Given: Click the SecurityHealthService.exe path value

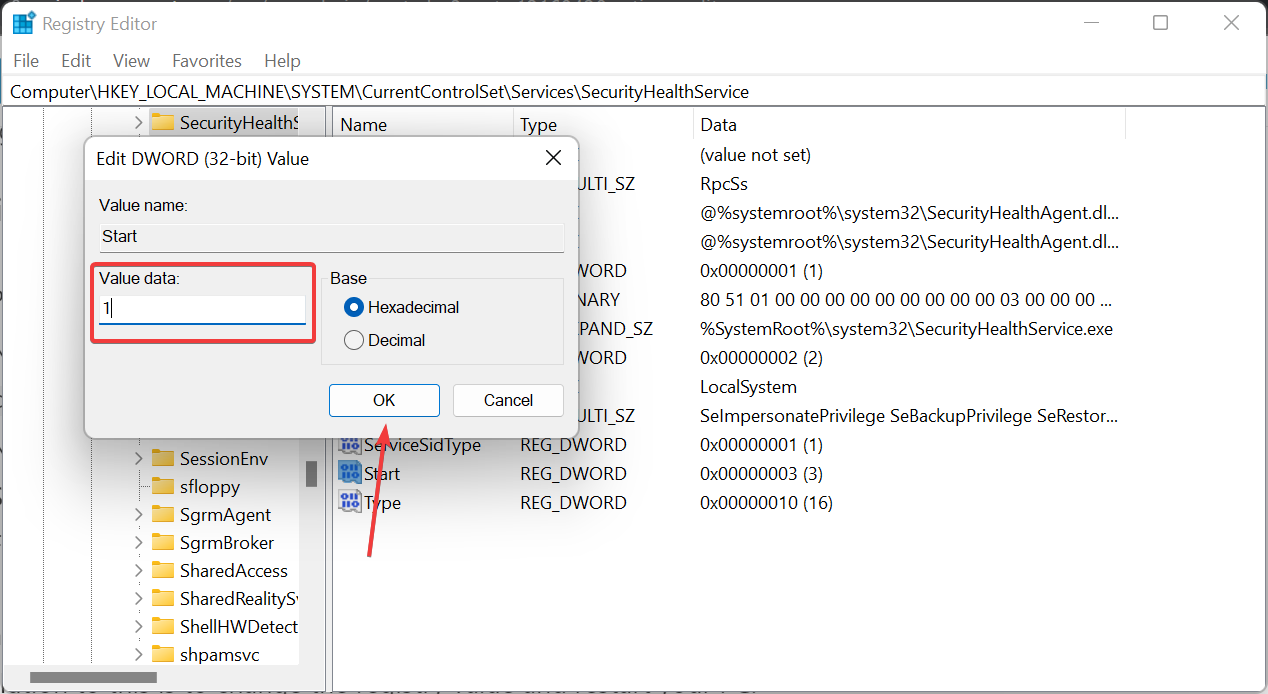Looking at the screenshot, I should click(906, 328).
